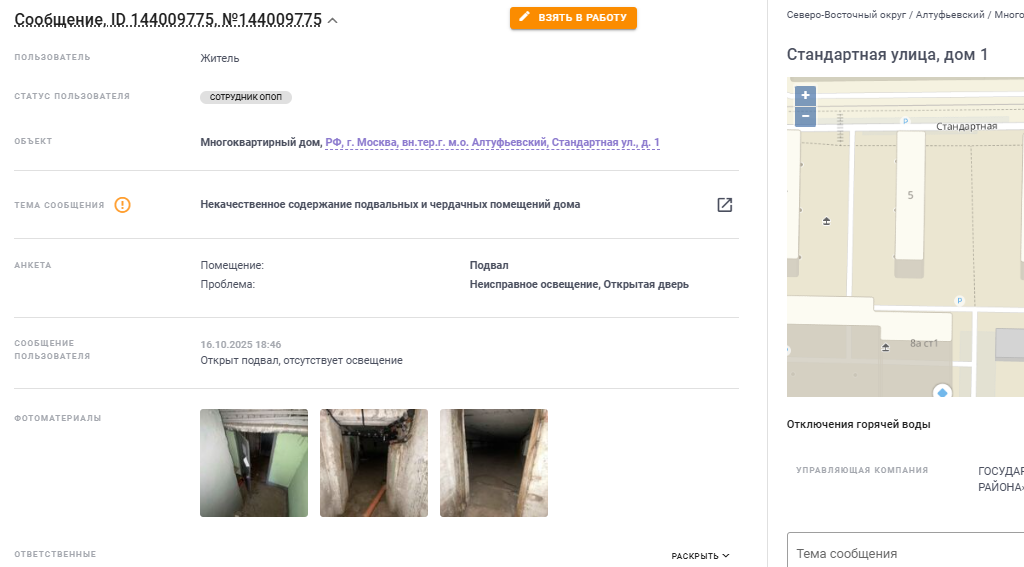The image size is (1024, 567).
Task: Click the chevron next to Раскрыть
Action: (726, 556)
